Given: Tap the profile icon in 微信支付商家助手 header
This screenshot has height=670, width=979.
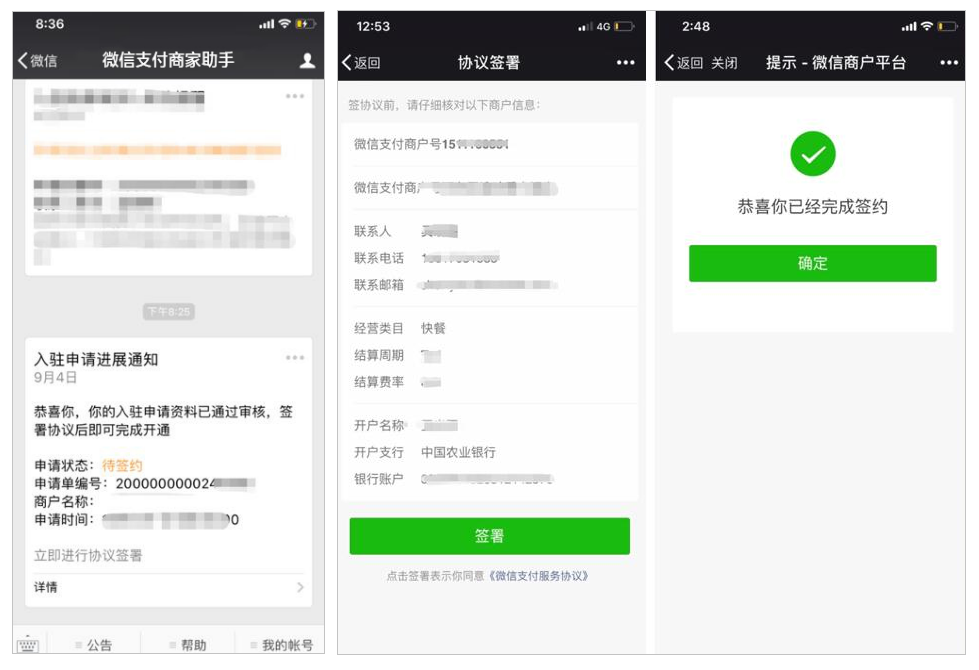Looking at the screenshot, I should [307, 61].
